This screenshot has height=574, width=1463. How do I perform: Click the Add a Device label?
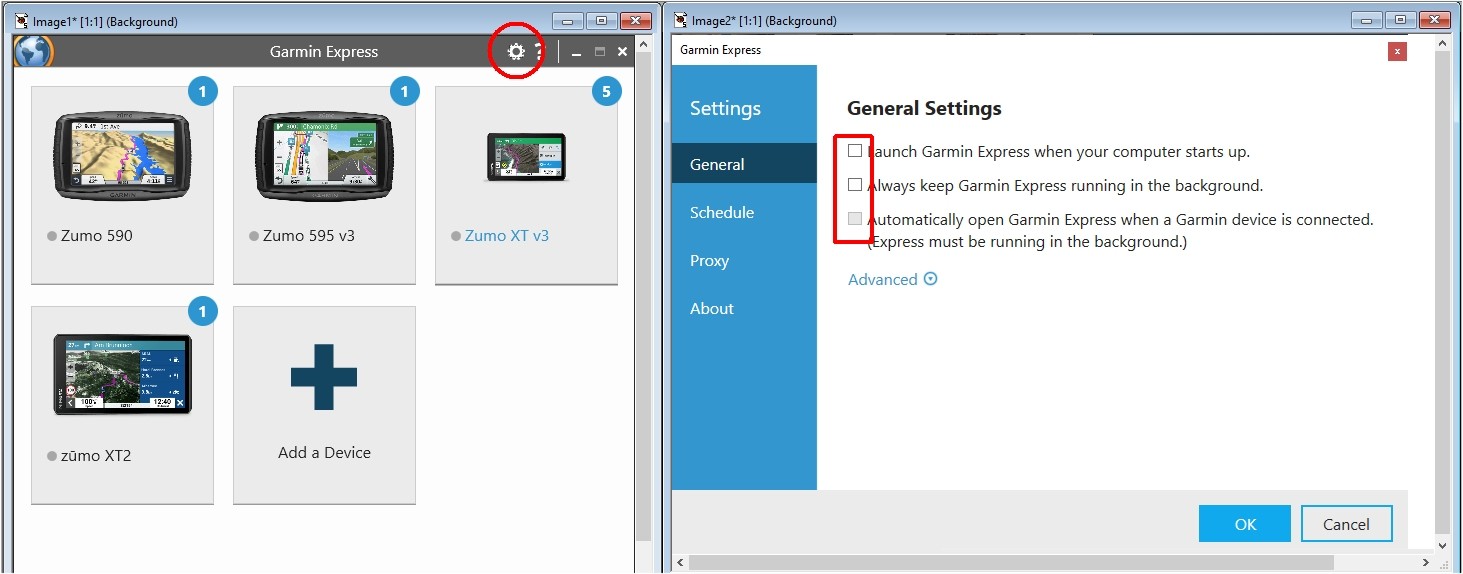click(x=324, y=453)
